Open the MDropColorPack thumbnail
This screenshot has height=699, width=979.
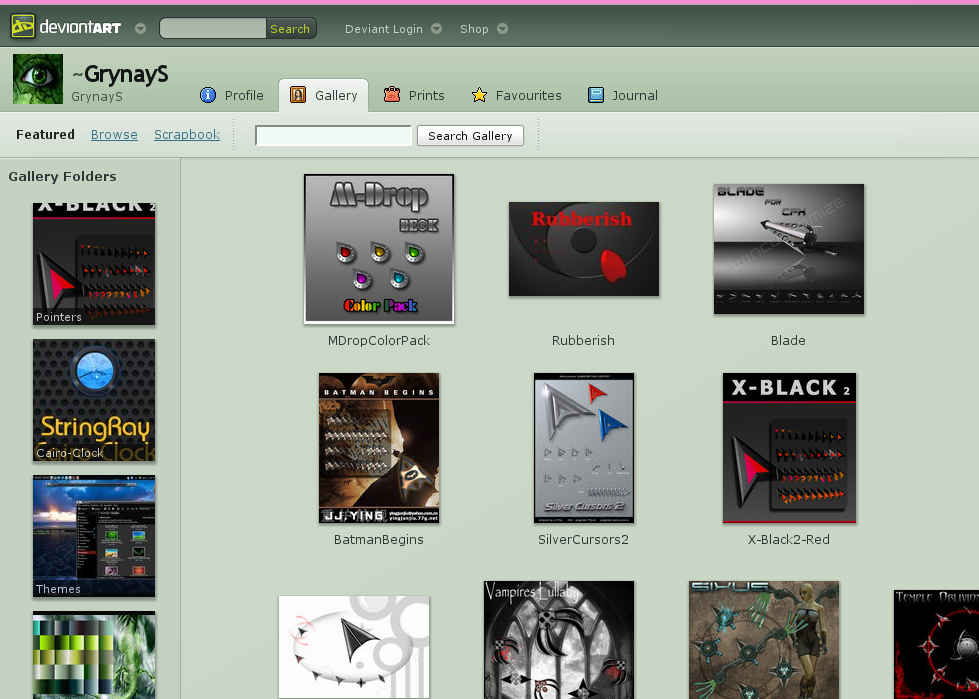pyautogui.click(x=379, y=249)
